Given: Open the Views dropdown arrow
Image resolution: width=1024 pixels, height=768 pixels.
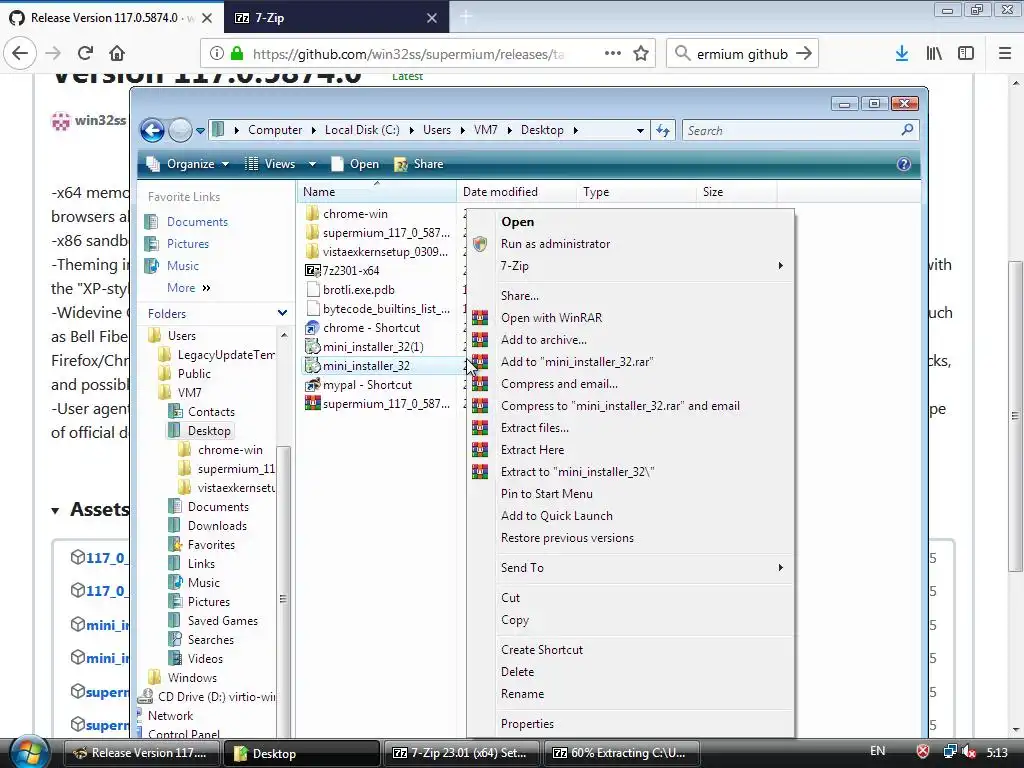Looking at the screenshot, I should coord(312,164).
